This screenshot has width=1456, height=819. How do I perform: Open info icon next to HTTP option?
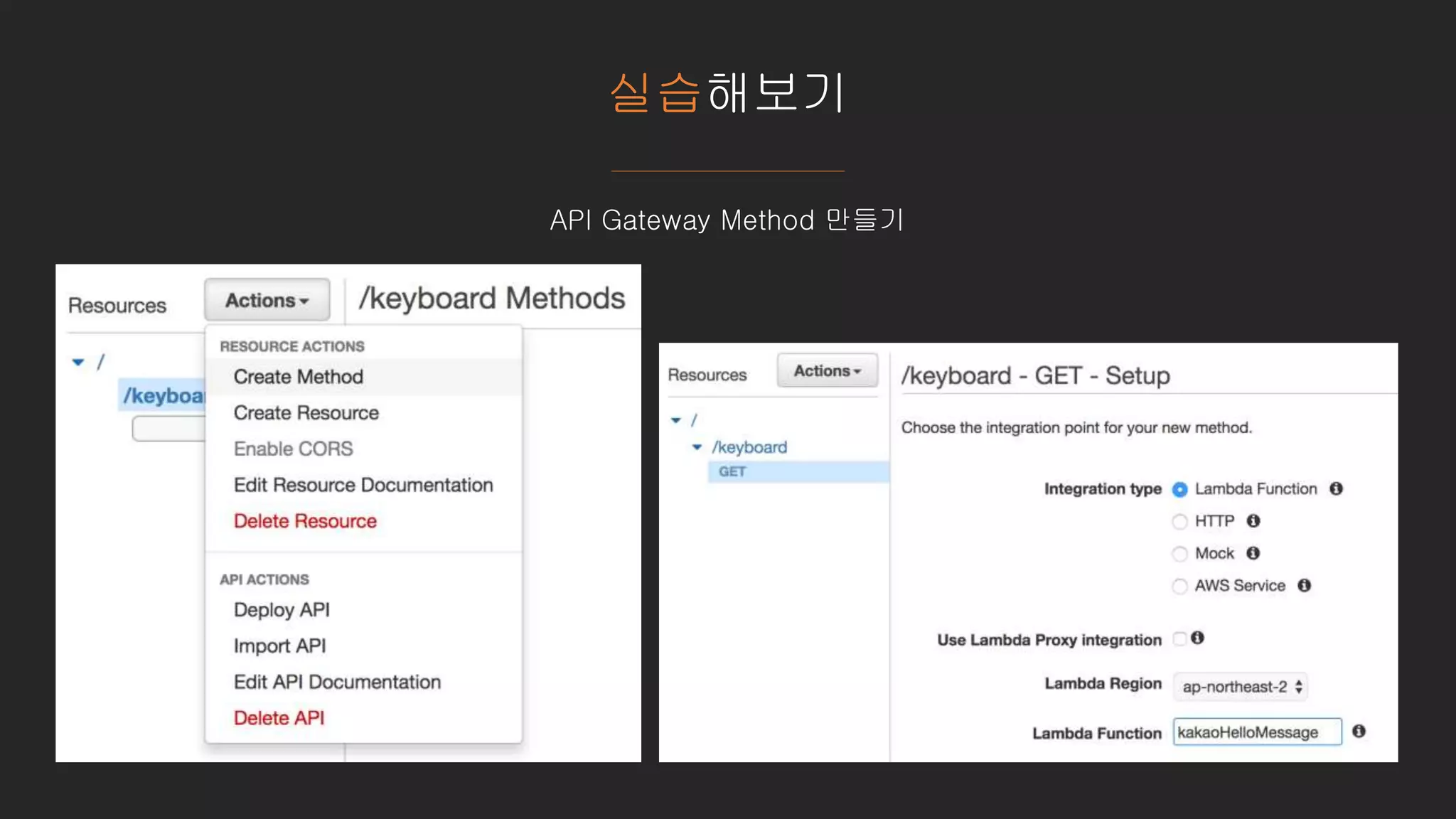coord(1253,520)
